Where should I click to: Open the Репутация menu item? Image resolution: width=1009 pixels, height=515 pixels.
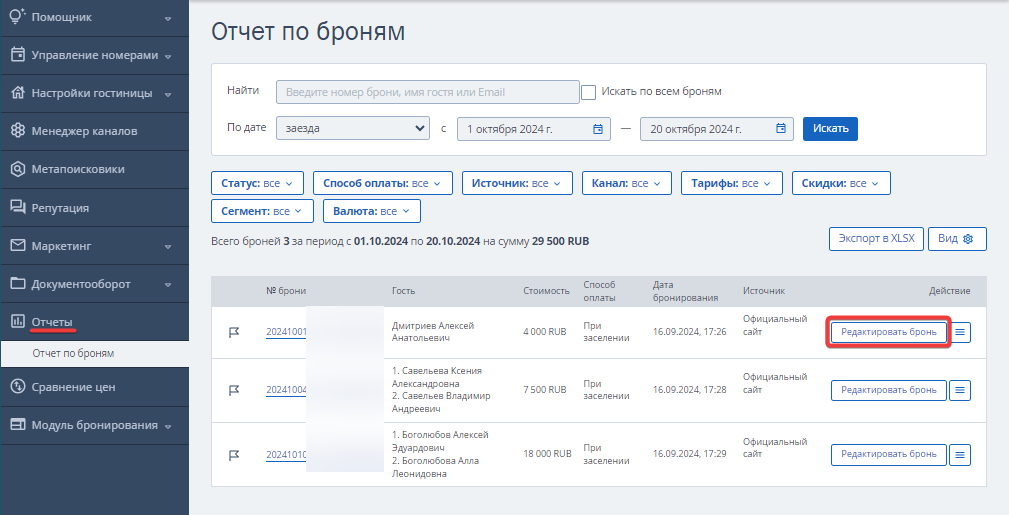click(95, 208)
